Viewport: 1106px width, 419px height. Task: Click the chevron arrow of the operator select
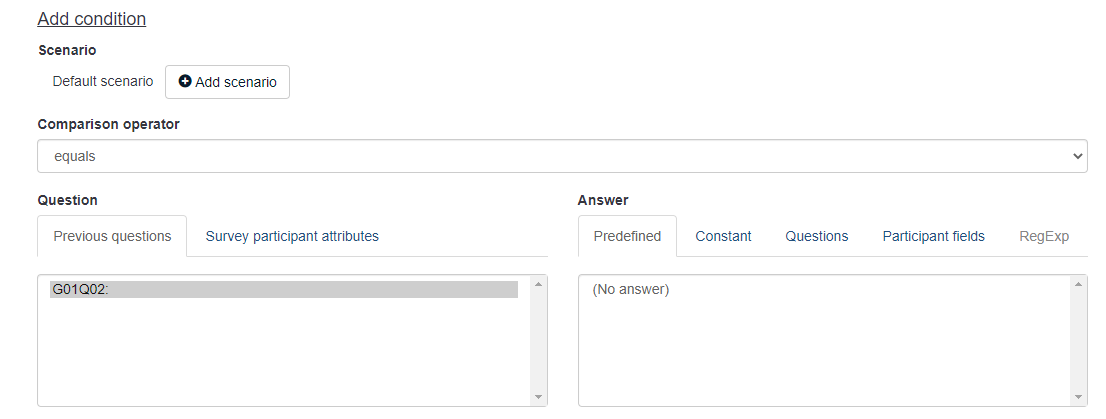pyautogui.click(x=1077, y=156)
